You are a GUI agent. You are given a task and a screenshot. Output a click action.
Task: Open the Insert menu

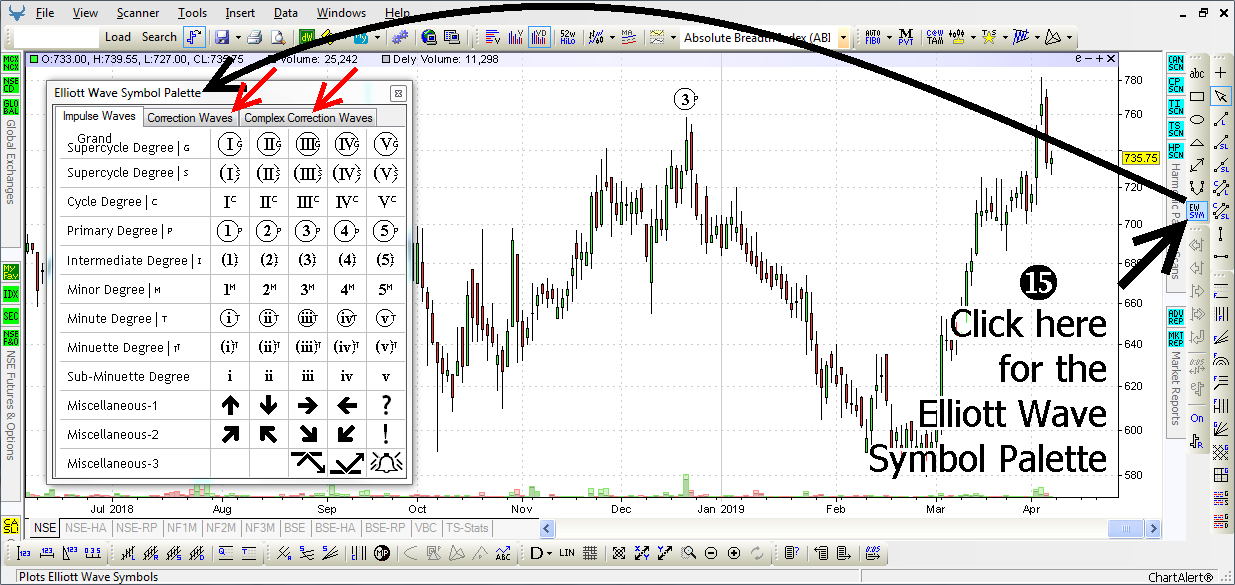(240, 13)
